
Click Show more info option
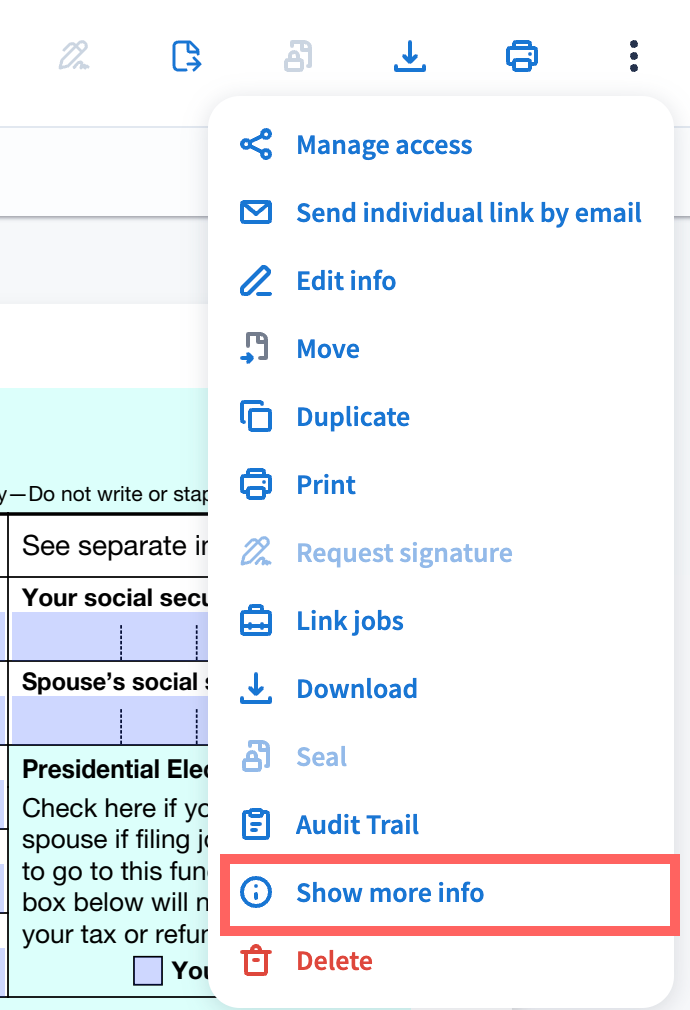click(x=390, y=893)
